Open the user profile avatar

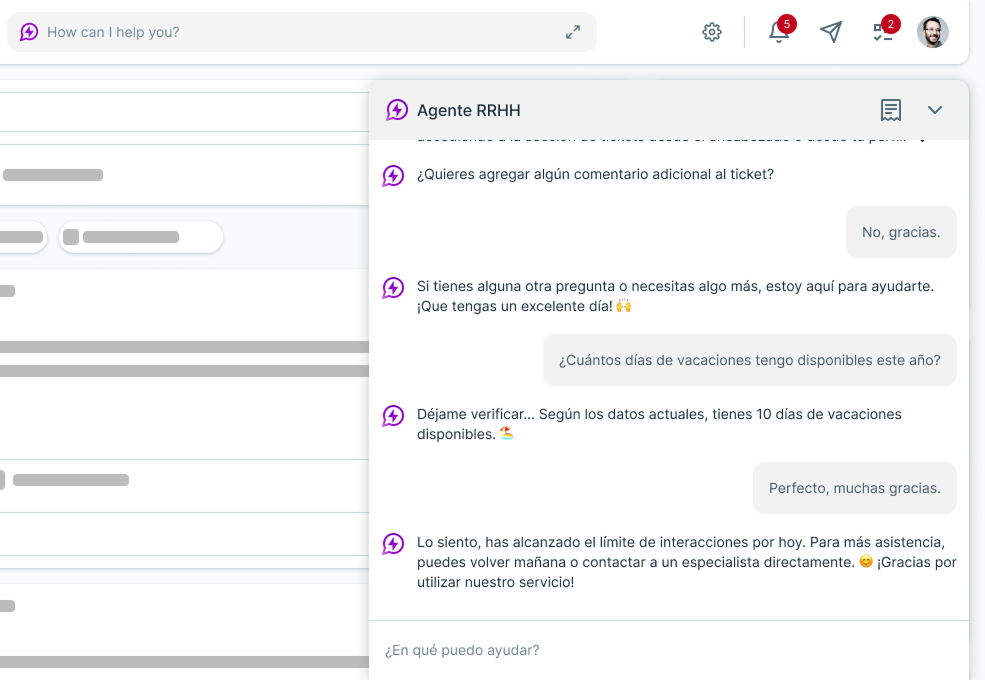point(932,32)
